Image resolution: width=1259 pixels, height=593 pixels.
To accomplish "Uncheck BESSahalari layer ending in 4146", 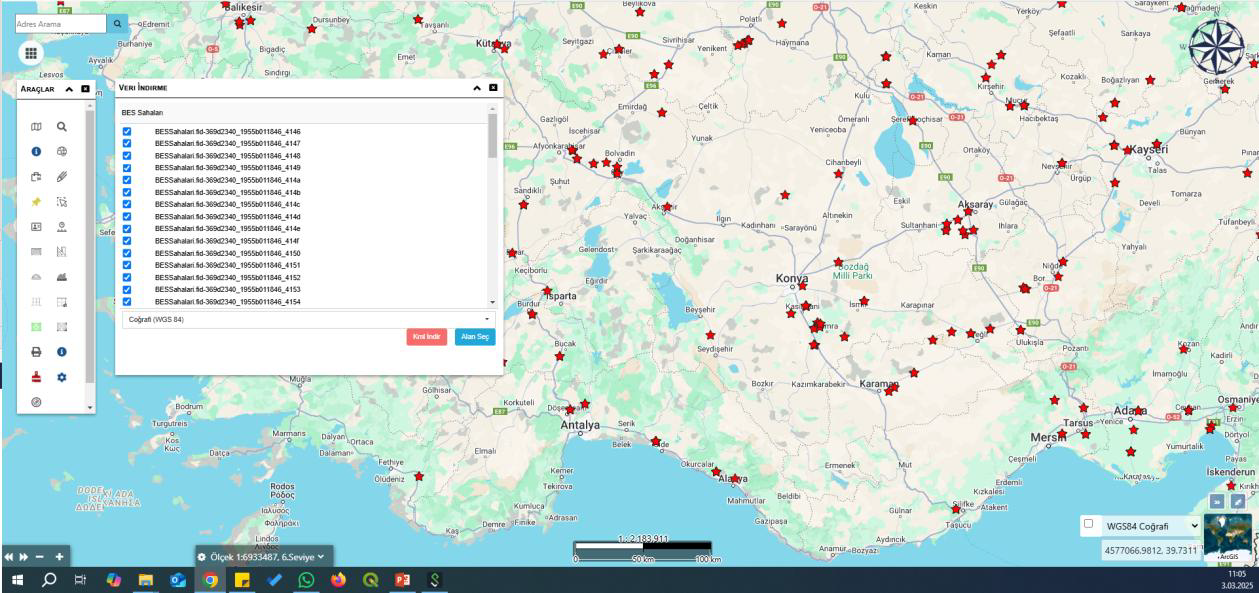I will [127, 132].
